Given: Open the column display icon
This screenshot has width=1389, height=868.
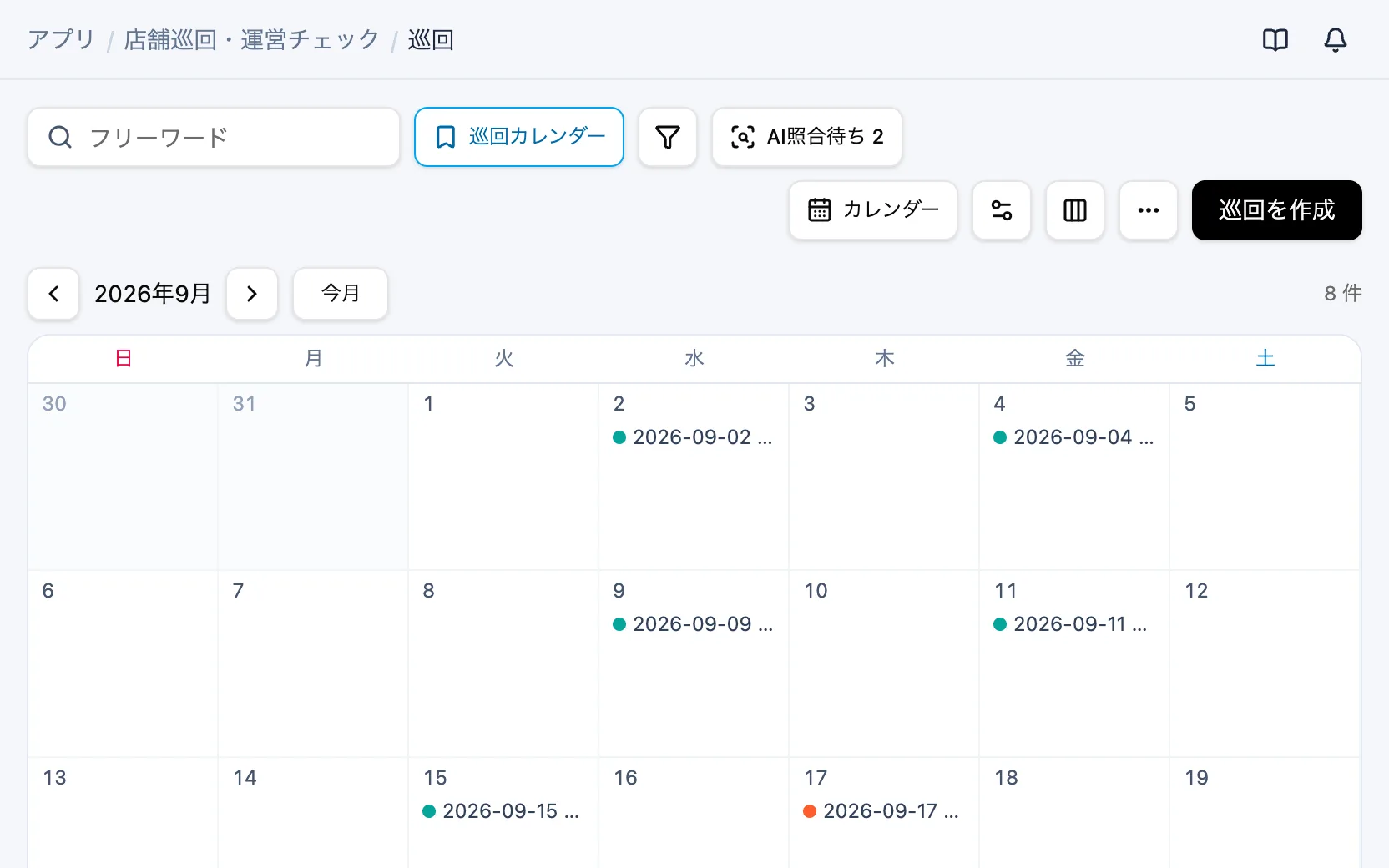Looking at the screenshot, I should pyautogui.click(x=1074, y=210).
